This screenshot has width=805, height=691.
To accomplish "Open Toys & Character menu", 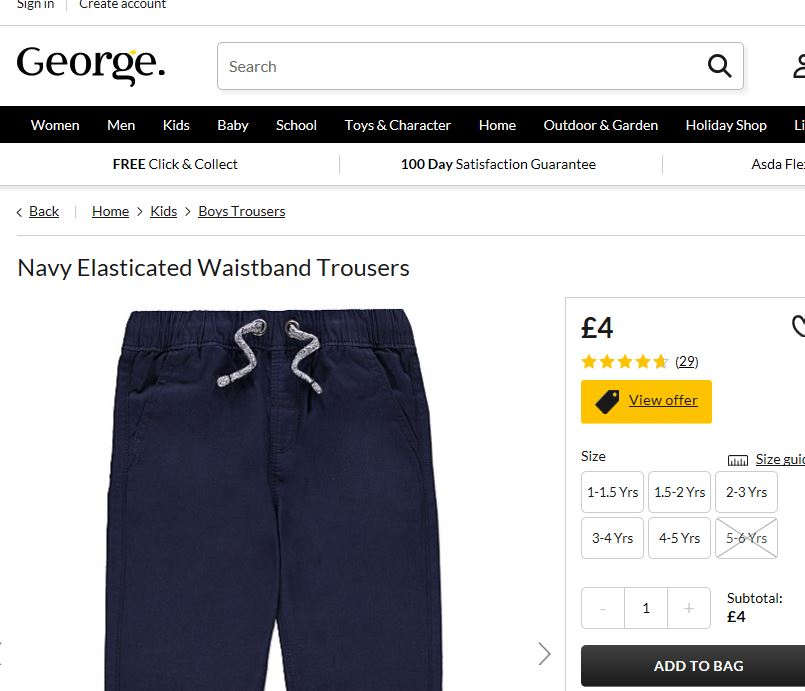I will [x=397, y=125].
